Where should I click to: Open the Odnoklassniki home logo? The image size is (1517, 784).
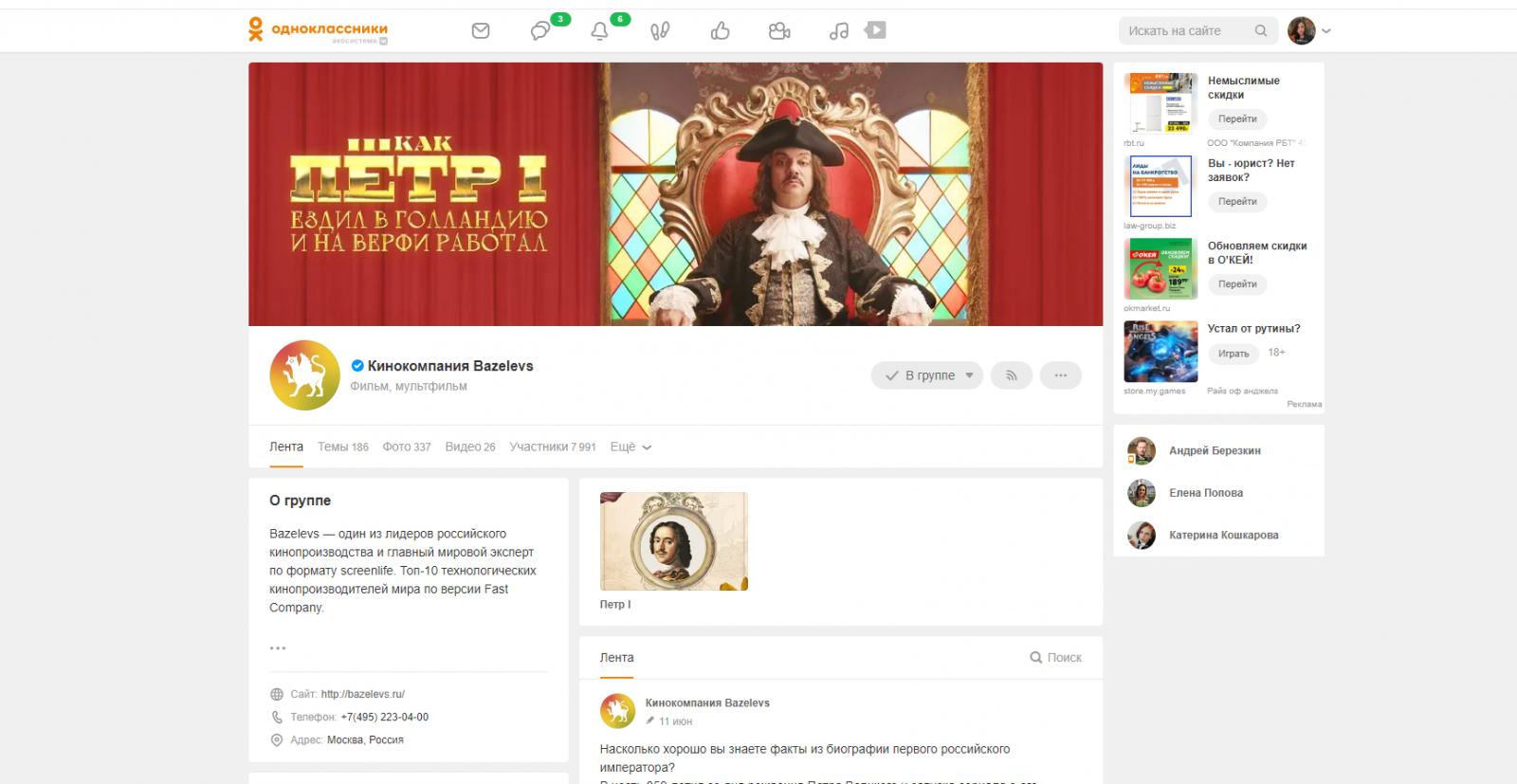pyautogui.click(x=318, y=30)
